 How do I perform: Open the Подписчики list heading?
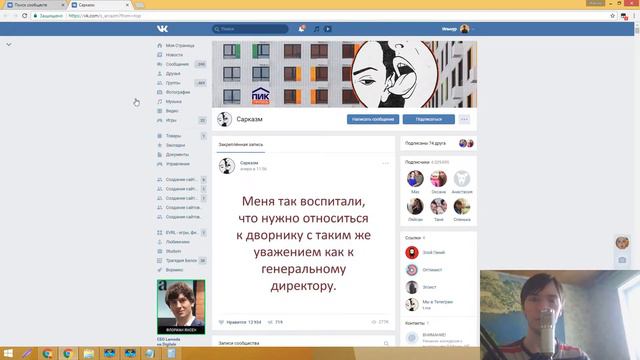(x=417, y=162)
